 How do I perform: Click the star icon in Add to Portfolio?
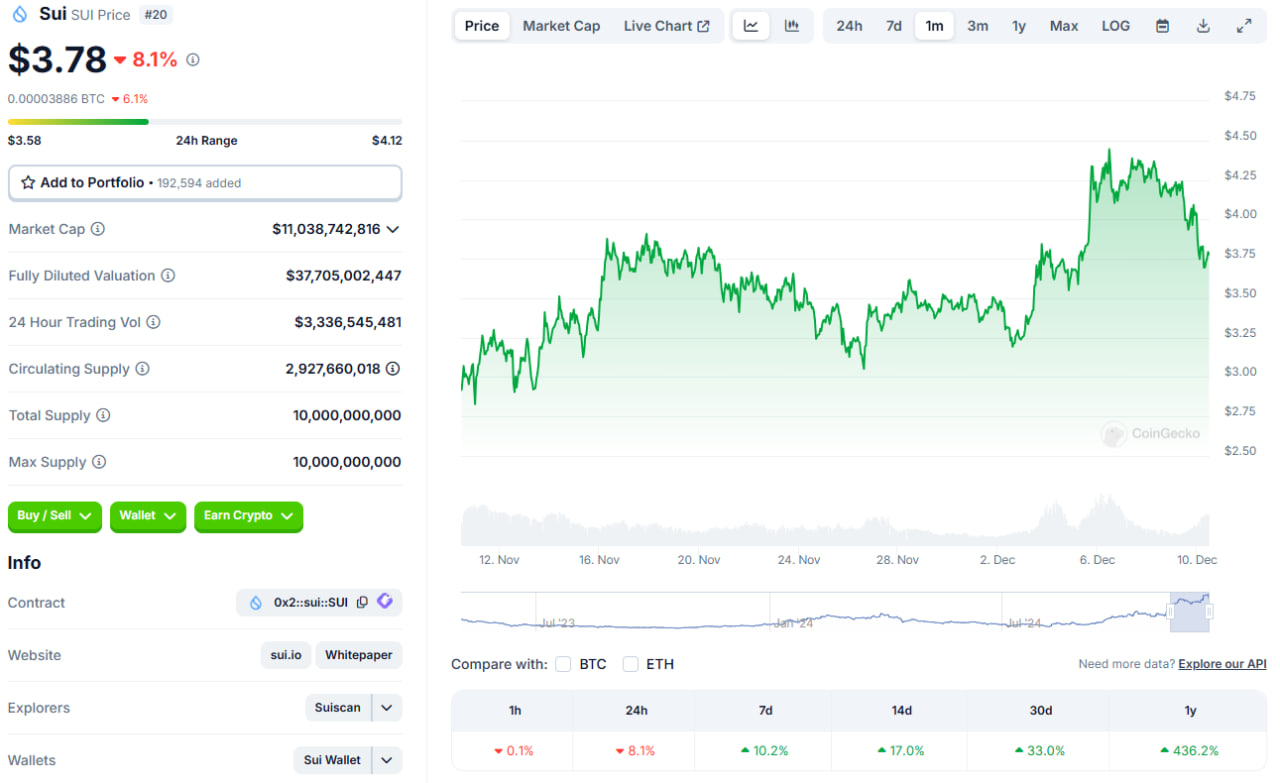28,183
